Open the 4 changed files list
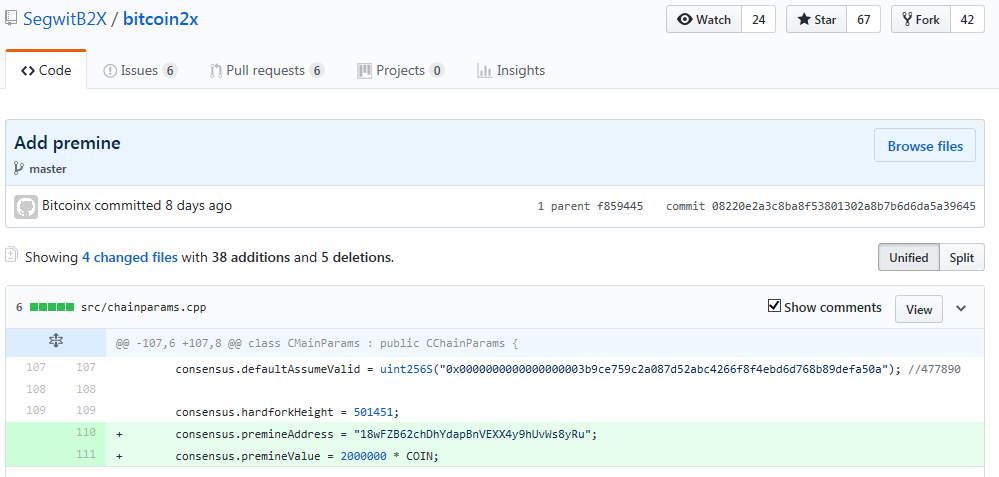The image size is (999, 477). point(130,258)
